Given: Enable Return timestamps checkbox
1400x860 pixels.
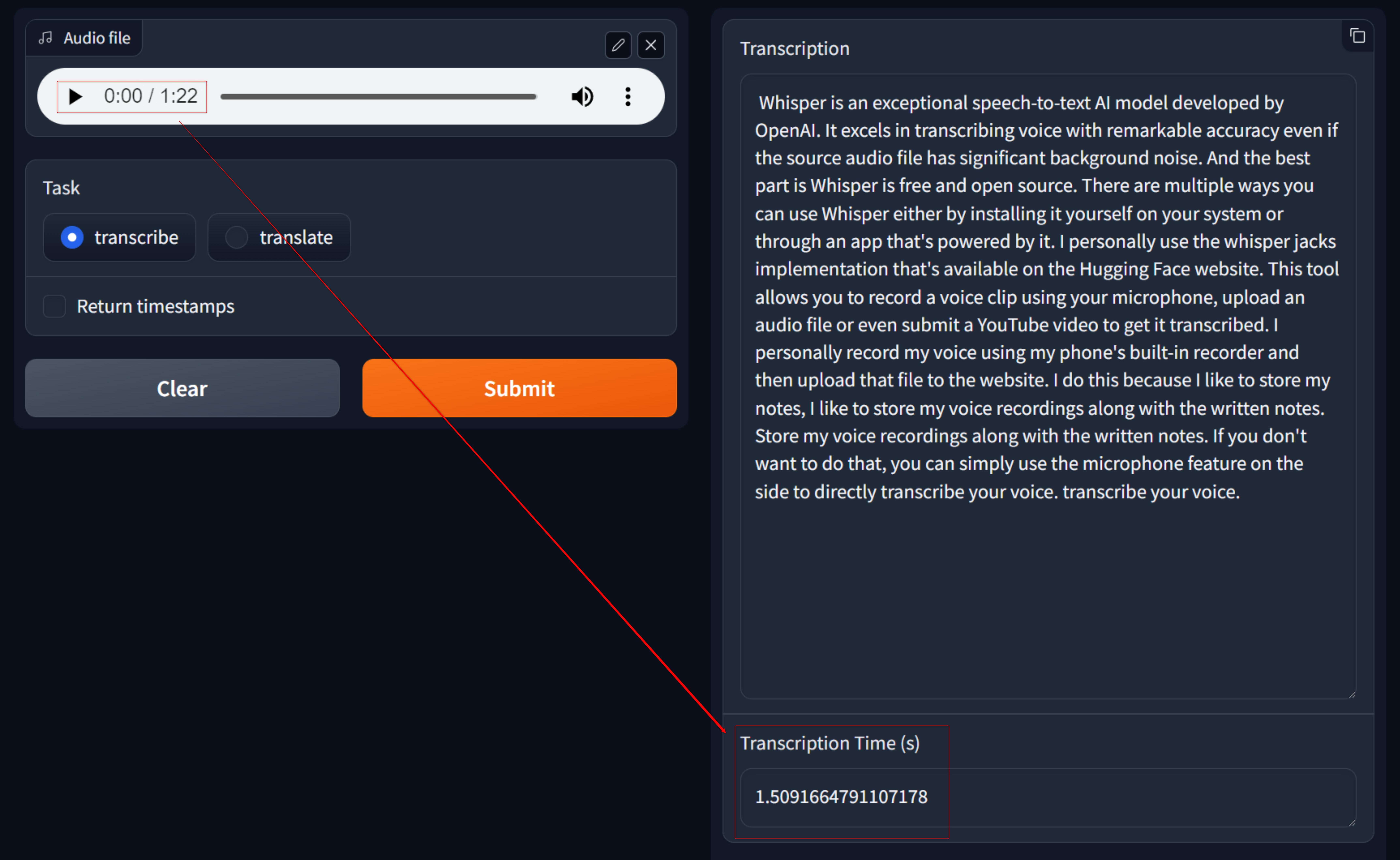Looking at the screenshot, I should [x=55, y=306].
